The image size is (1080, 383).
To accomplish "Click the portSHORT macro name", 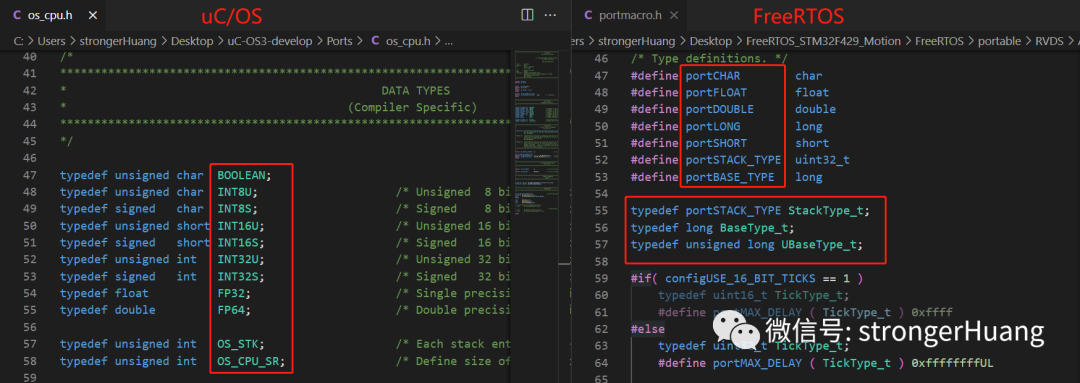I will [716, 143].
